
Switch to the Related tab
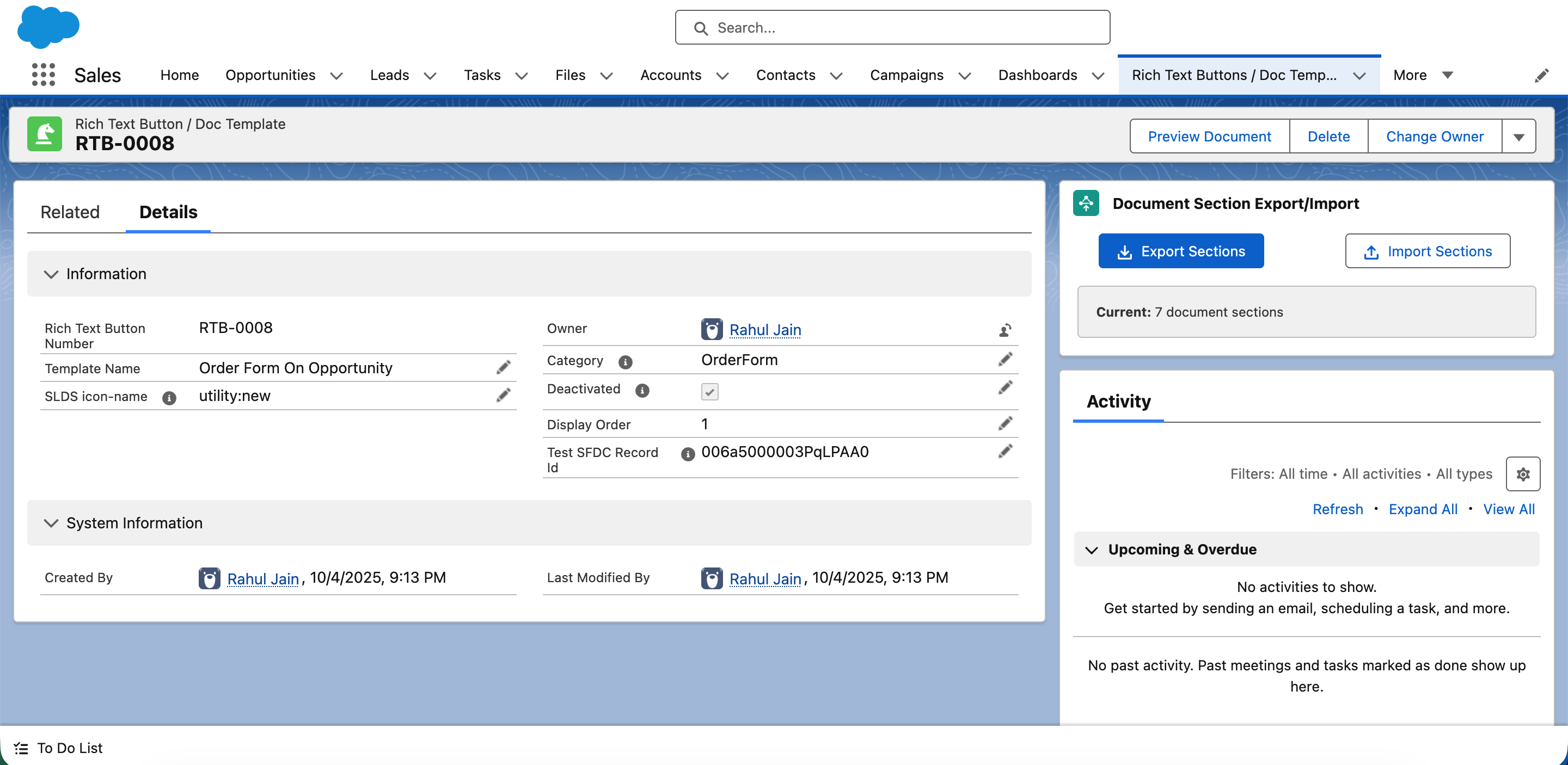[x=70, y=212]
